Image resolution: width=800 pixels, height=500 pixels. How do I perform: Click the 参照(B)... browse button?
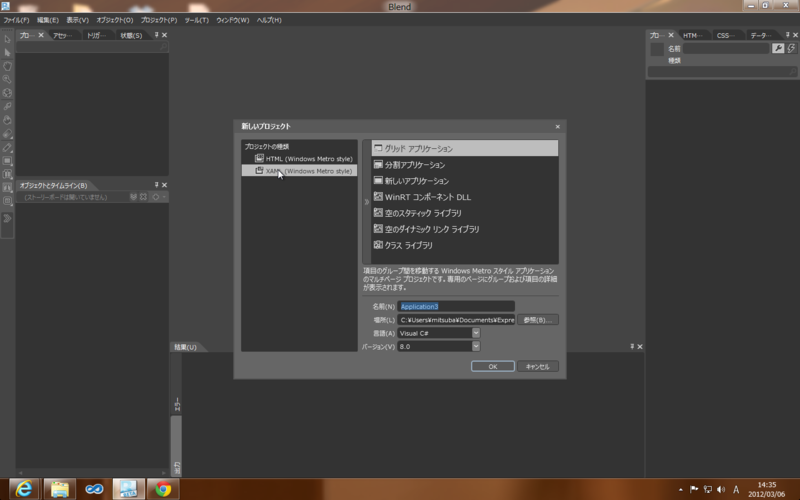pos(538,320)
